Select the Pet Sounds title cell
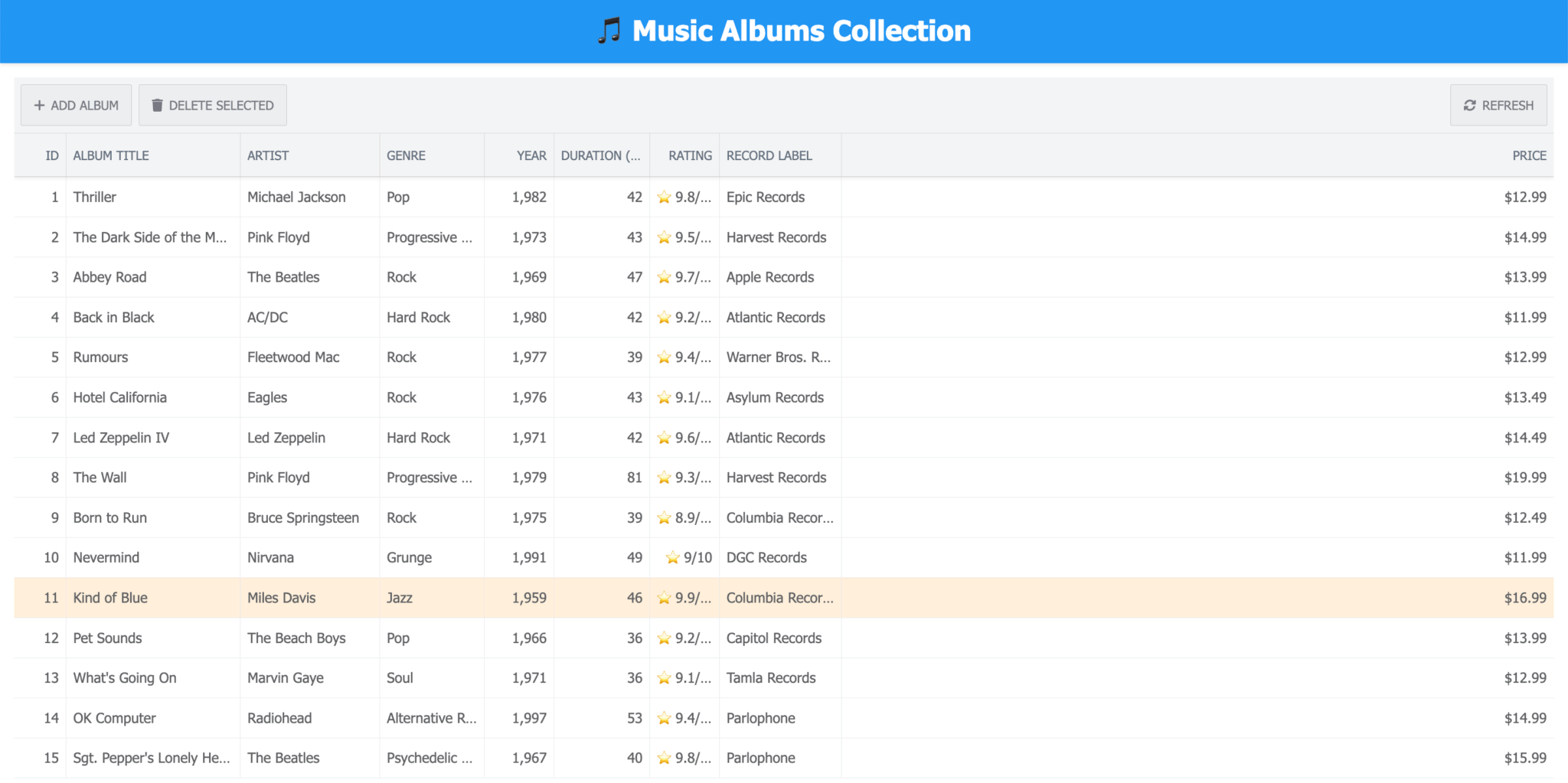1568x783 pixels. point(153,638)
